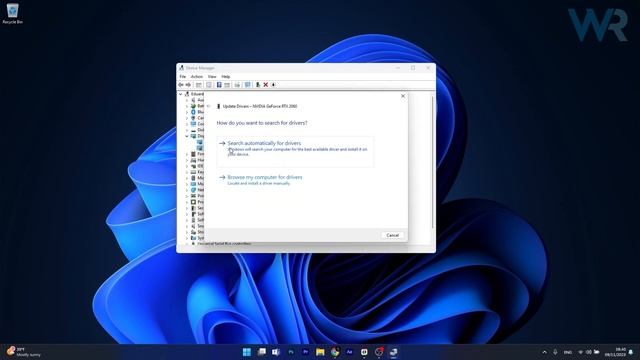Open Premiere Pro from the taskbar

point(306,352)
